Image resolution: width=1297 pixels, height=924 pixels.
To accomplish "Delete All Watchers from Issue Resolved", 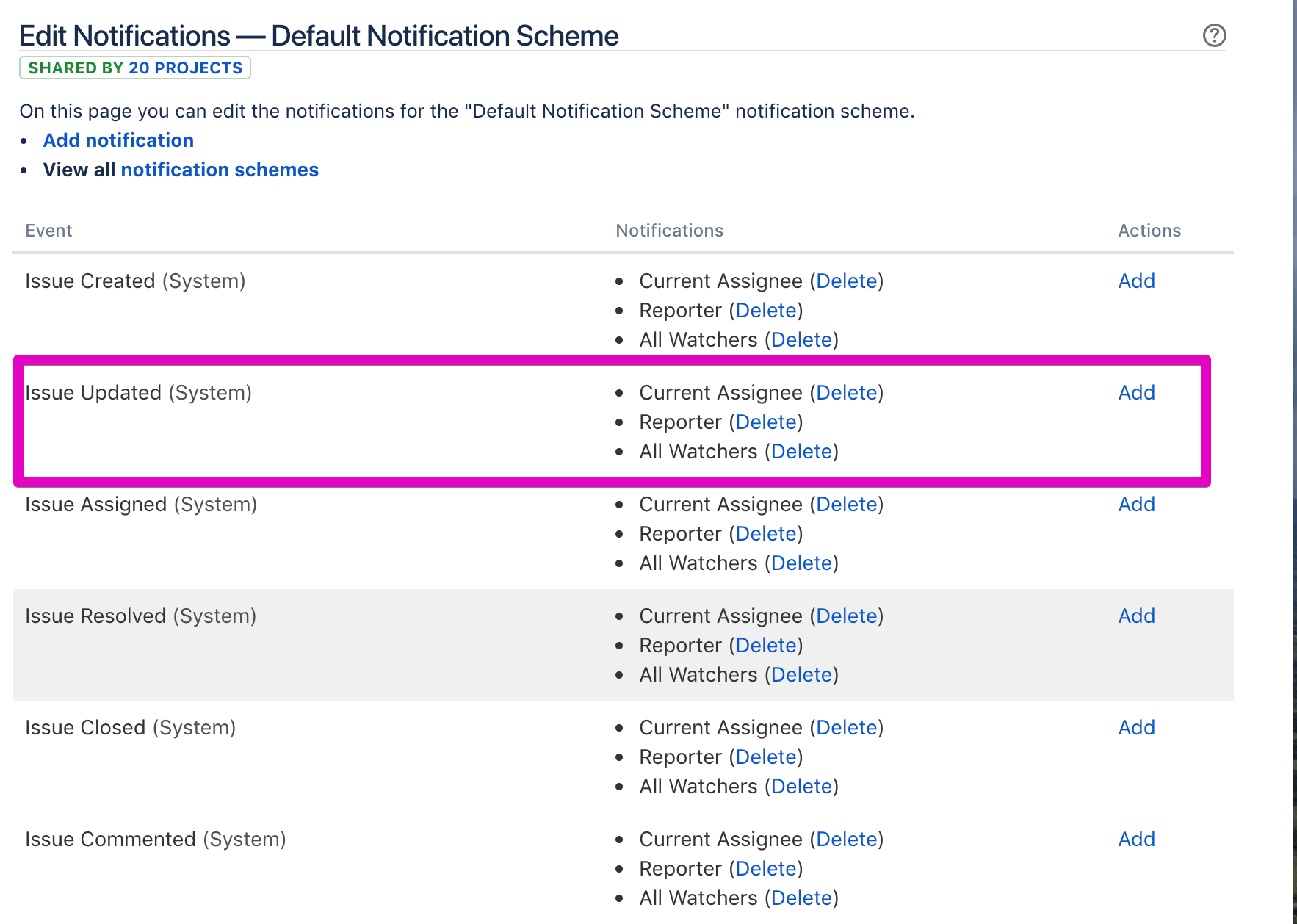I will 801,675.
